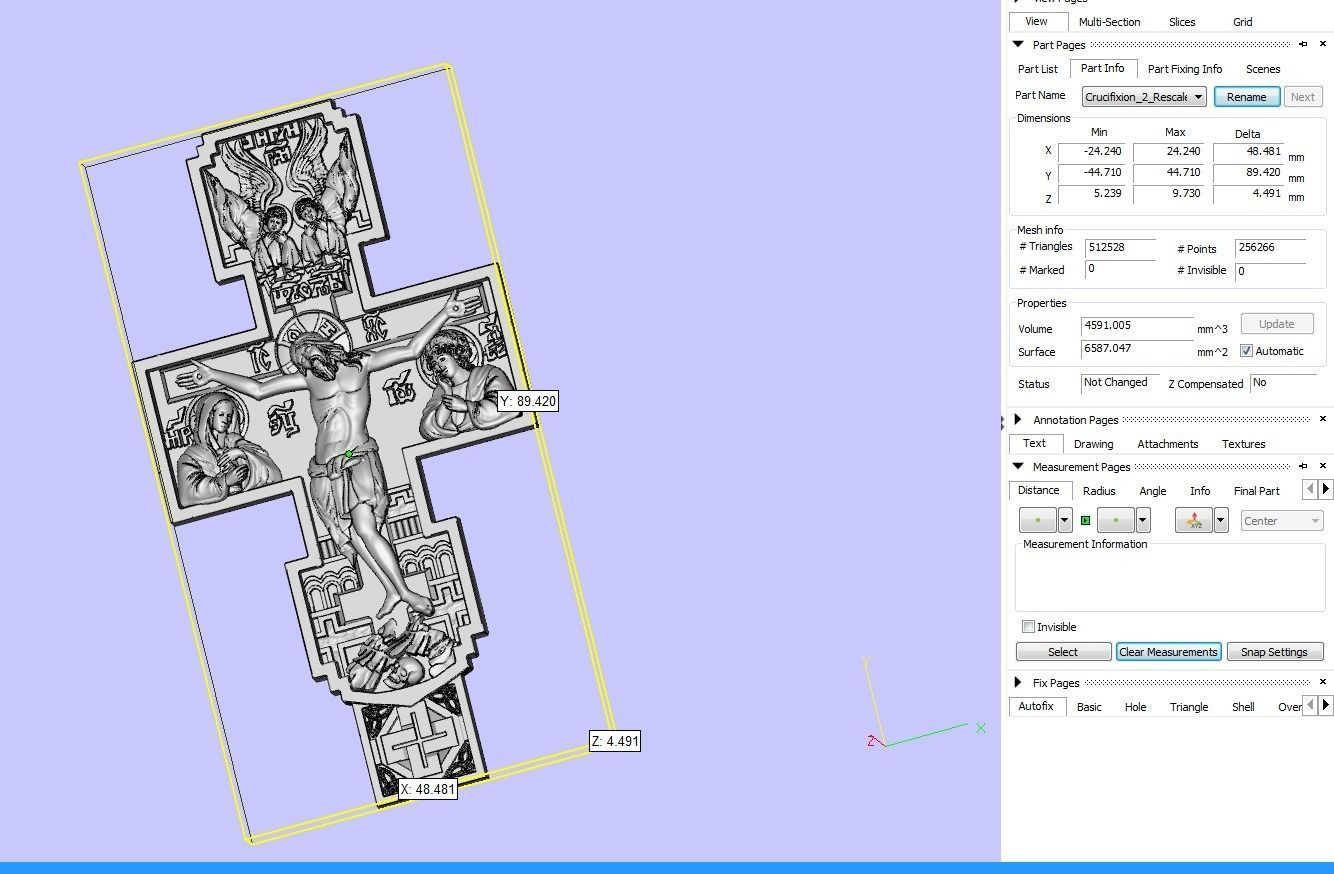Switch to the Drawing annotation tab
This screenshot has width=1334, height=874.
click(x=1093, y=444)
